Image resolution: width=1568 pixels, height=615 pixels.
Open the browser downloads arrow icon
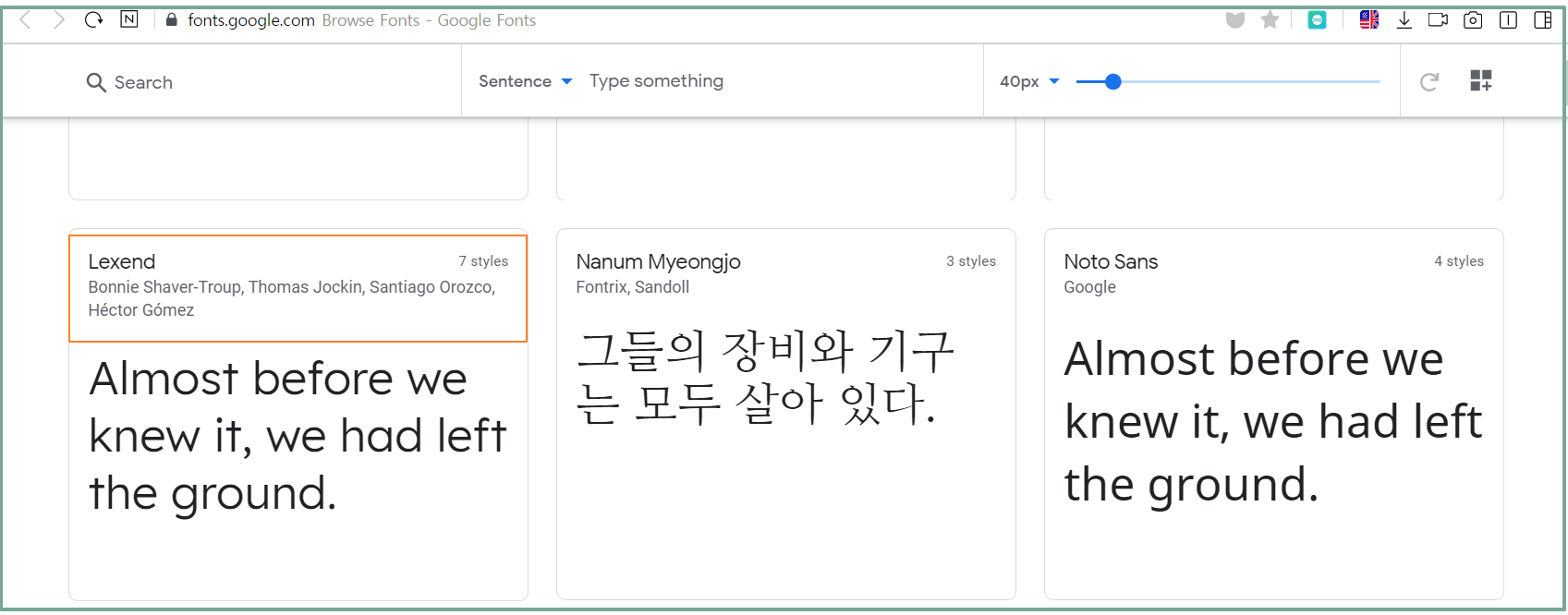coord(1404,19)
